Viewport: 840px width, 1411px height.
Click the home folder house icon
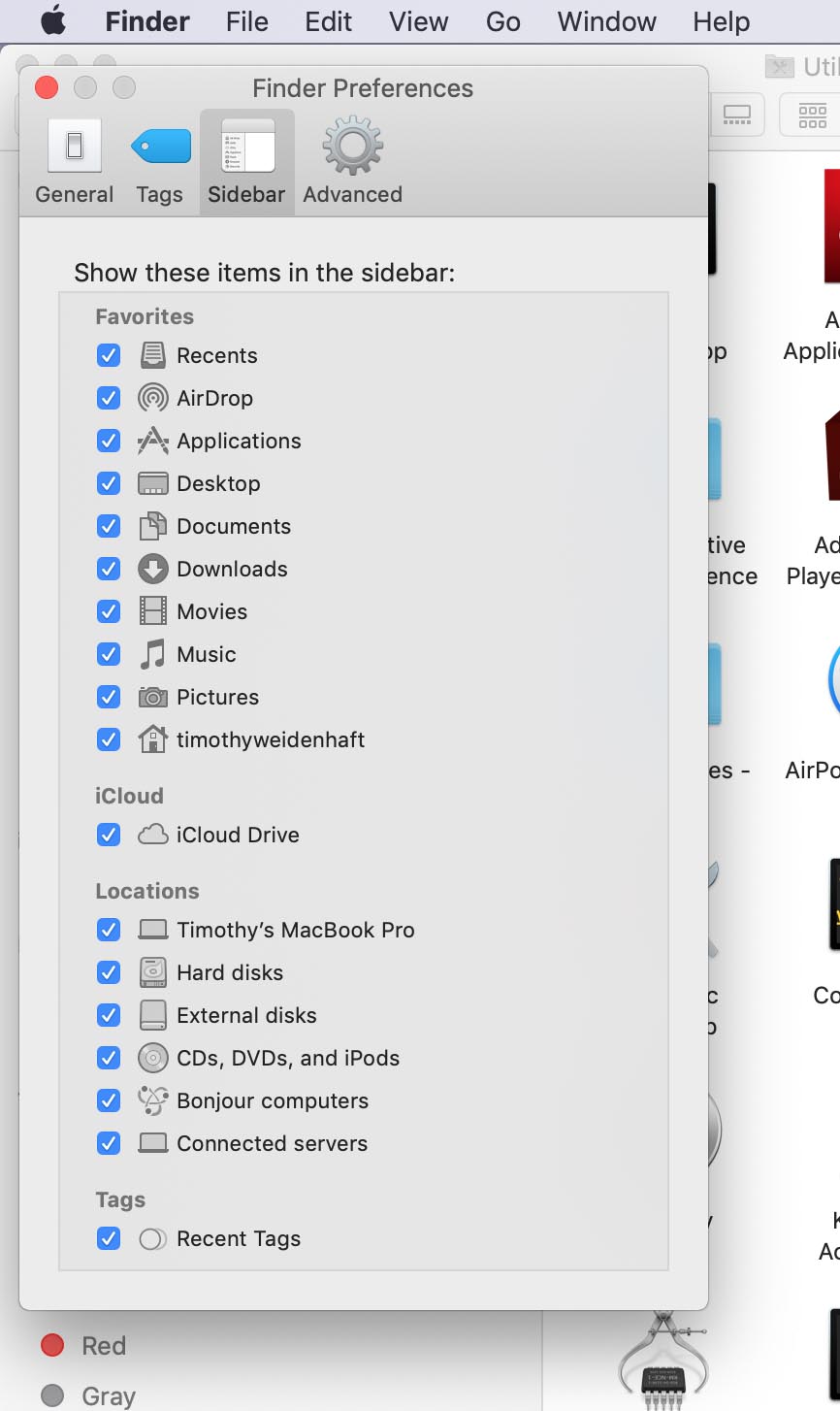152,739
